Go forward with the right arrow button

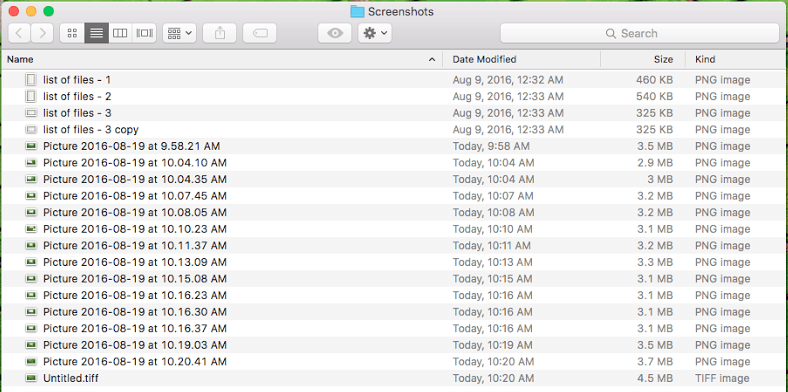click(42, 33)
